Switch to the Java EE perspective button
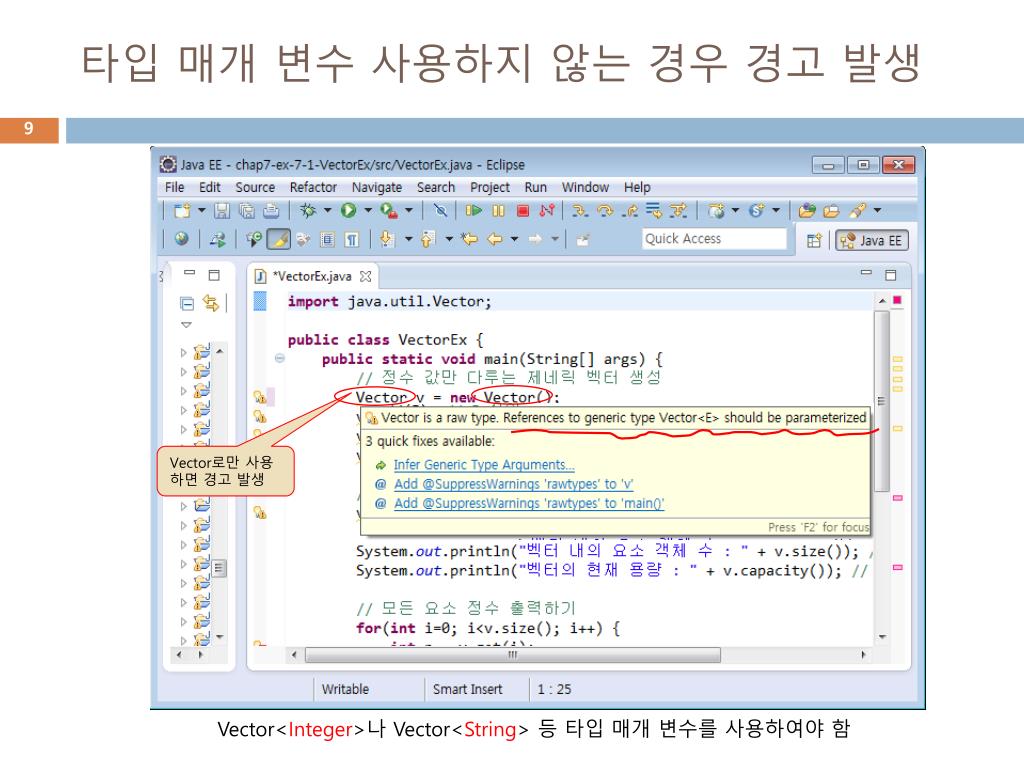The width and height of the screenshot is (1024, 768). click(872, 240)
